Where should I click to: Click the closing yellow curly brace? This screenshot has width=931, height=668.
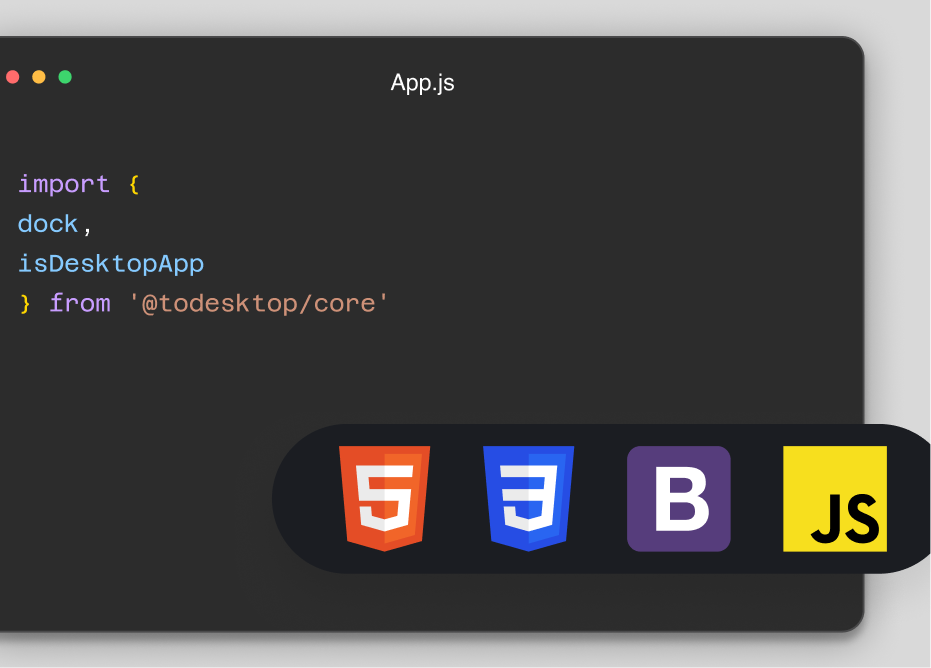[x=25, y=304]
